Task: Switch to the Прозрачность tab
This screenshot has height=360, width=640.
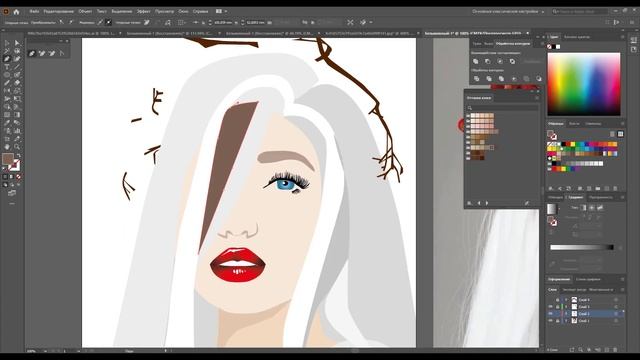Action: pyautogui.click(x=601, y=198)
